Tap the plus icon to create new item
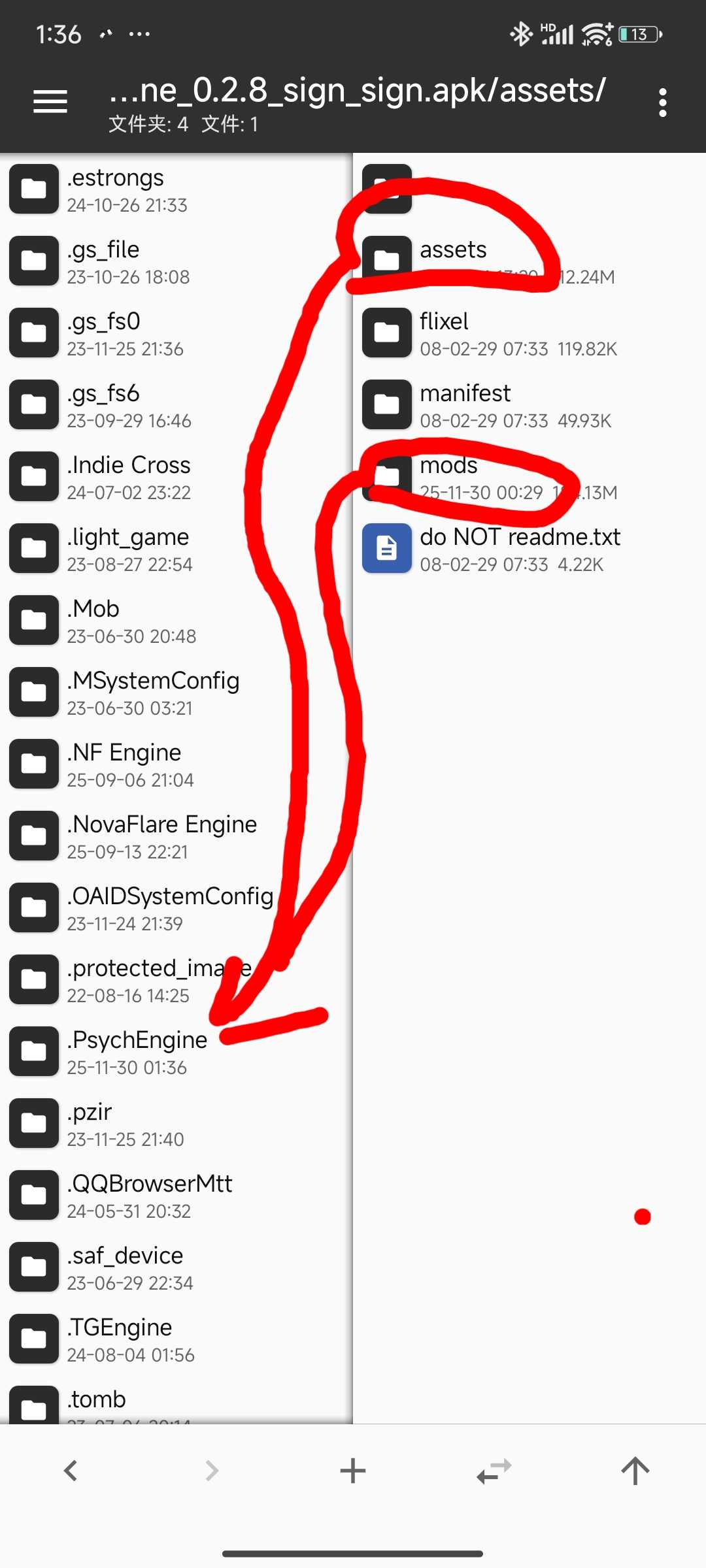 pyautogui.click(x=353, y=1471)
